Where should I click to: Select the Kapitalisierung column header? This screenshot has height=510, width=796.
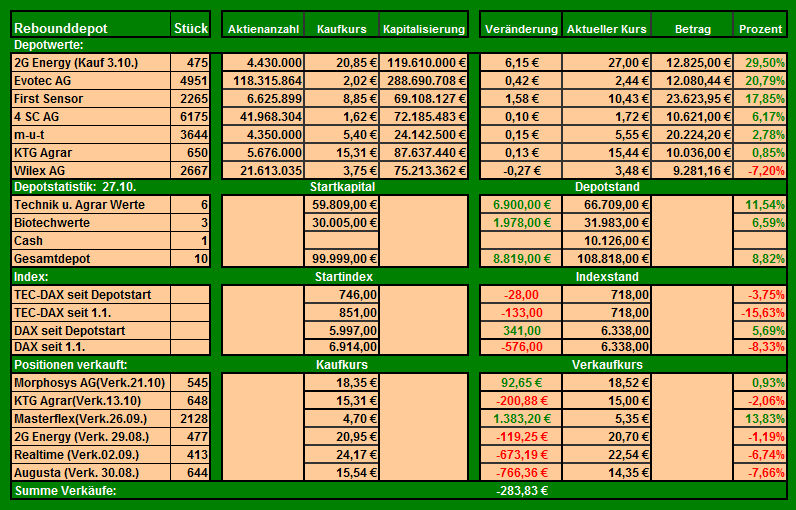tap(423, 24)
